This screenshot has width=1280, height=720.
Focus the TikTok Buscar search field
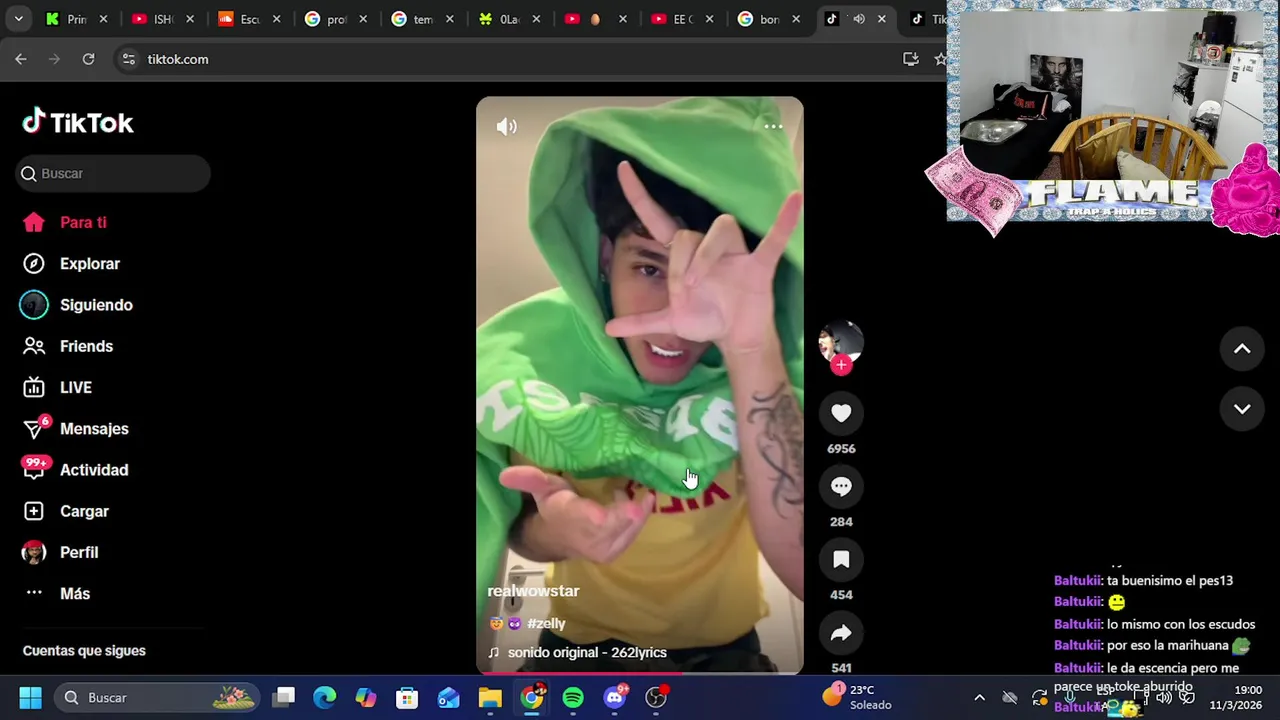113,173
